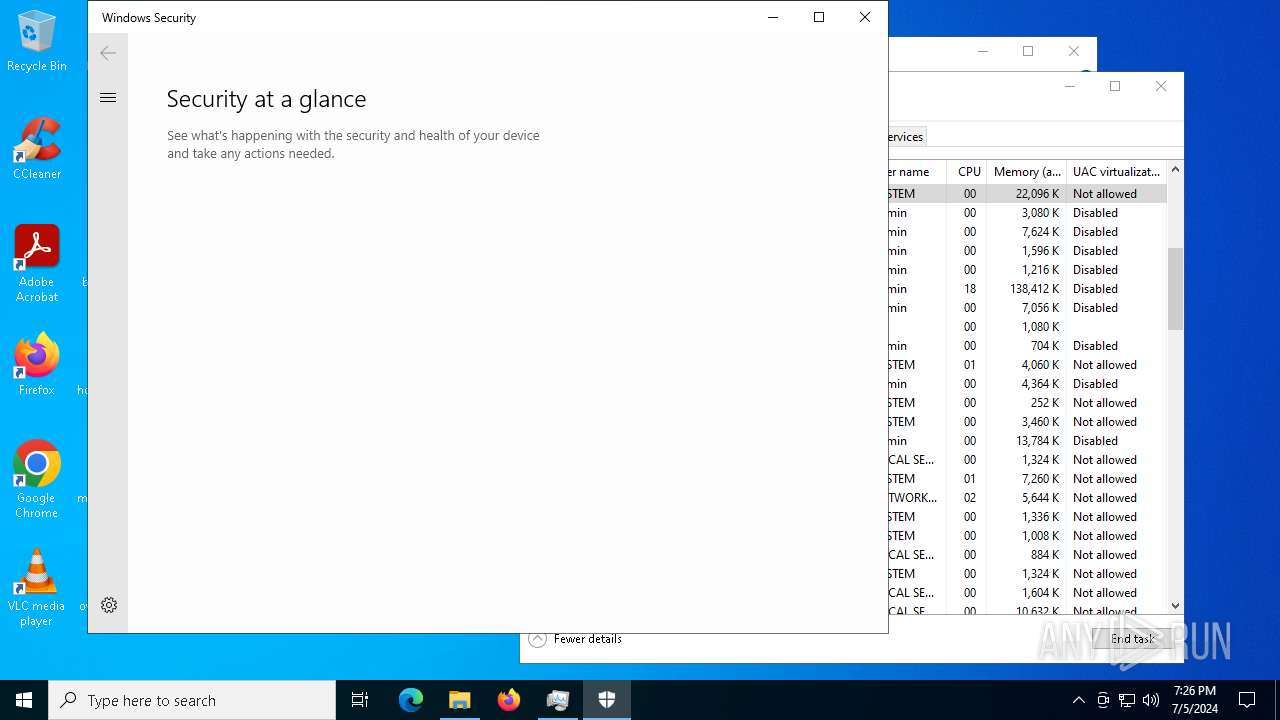Open Firefox from the taskbar
Screen dimensions: 1280x720
[509, 700]
